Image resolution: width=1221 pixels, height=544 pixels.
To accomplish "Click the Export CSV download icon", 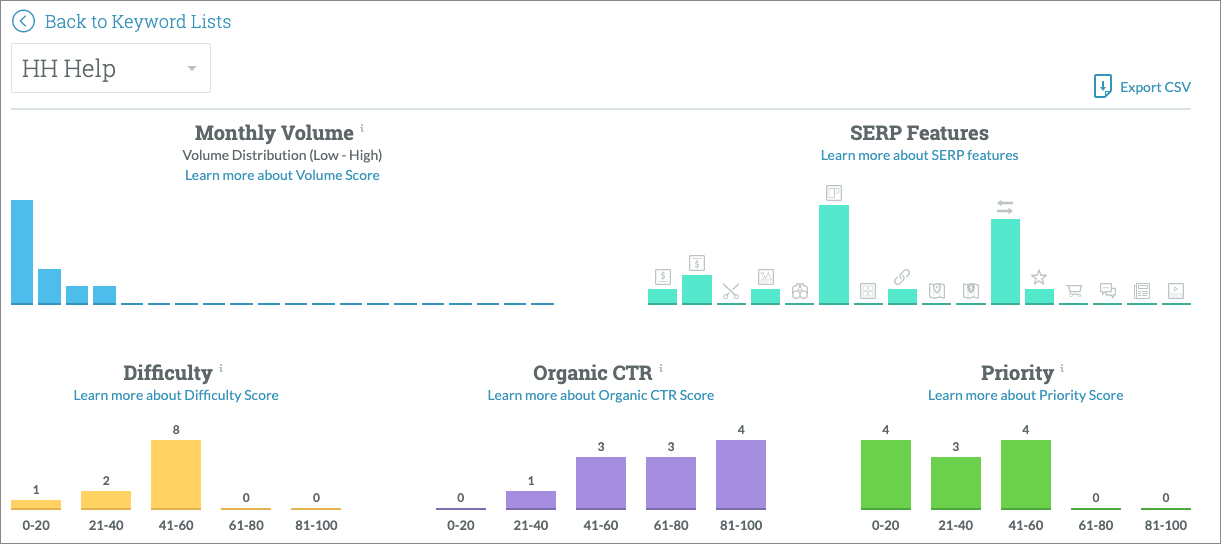I will coord(1103,87).
